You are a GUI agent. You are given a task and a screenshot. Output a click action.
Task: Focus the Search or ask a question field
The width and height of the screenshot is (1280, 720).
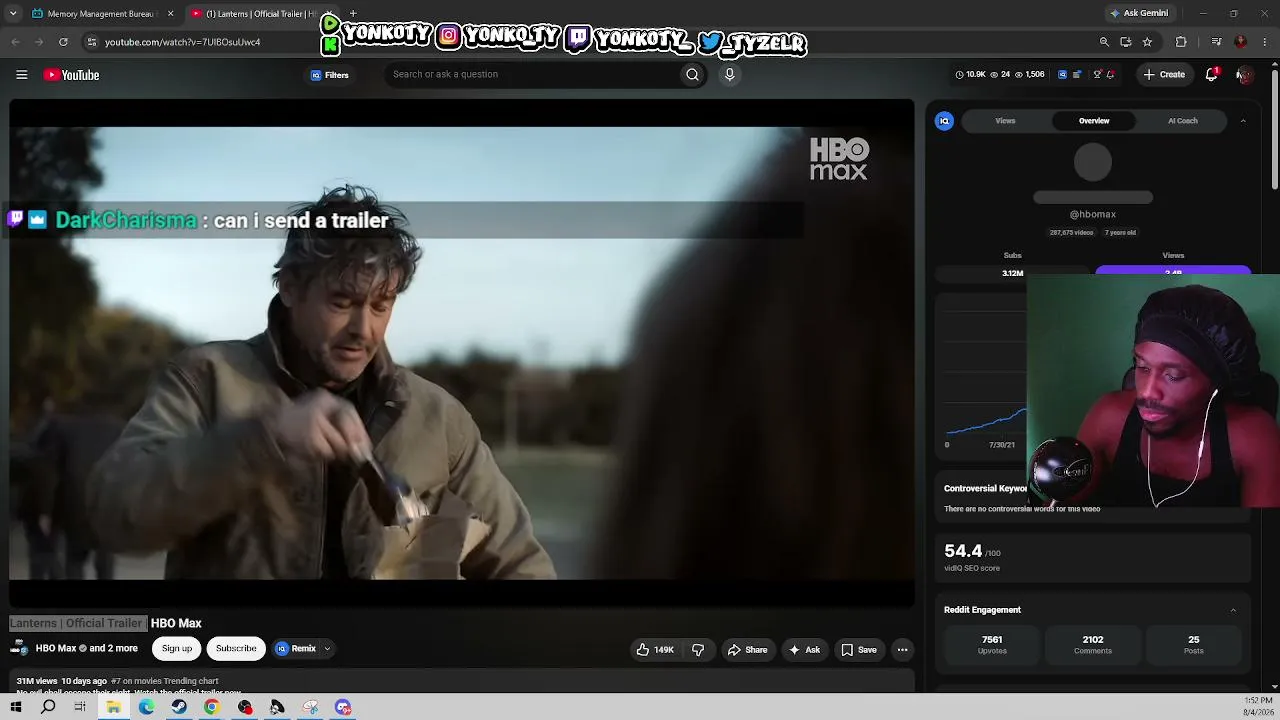(x=530, y=74)
